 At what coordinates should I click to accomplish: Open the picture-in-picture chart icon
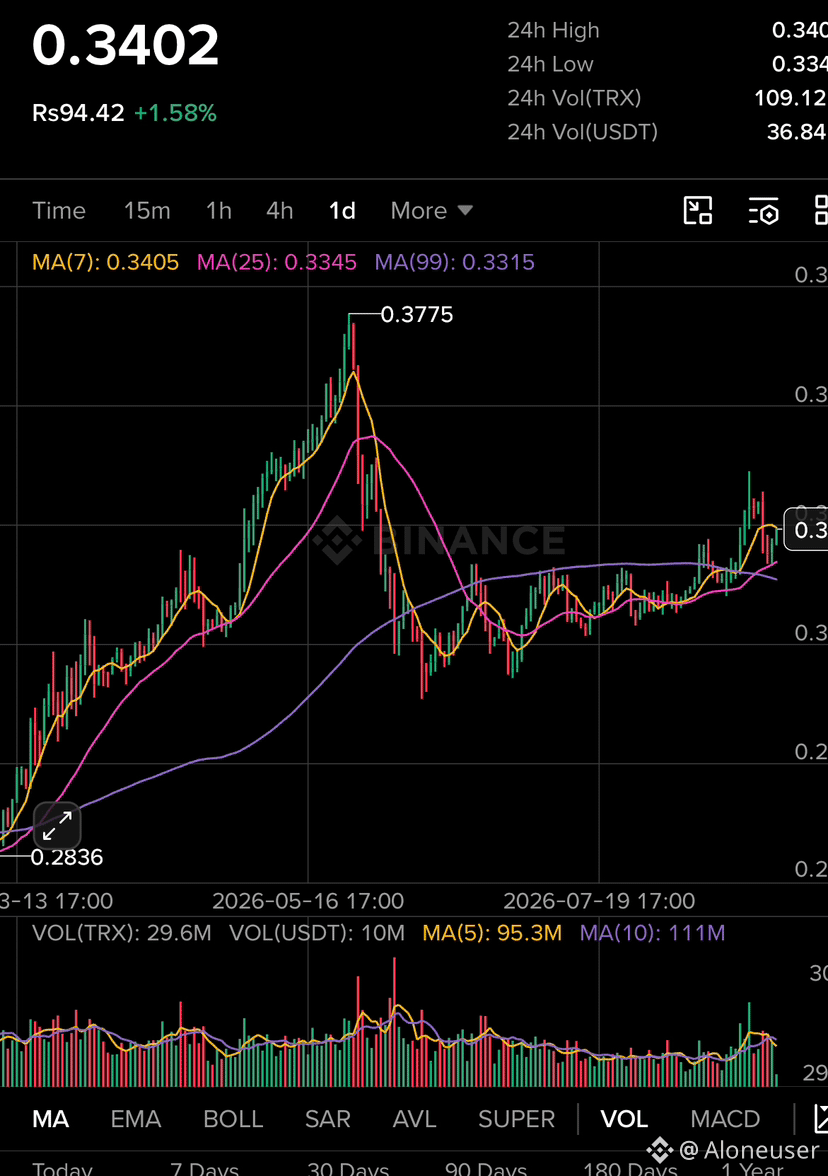tap(698, 211)
